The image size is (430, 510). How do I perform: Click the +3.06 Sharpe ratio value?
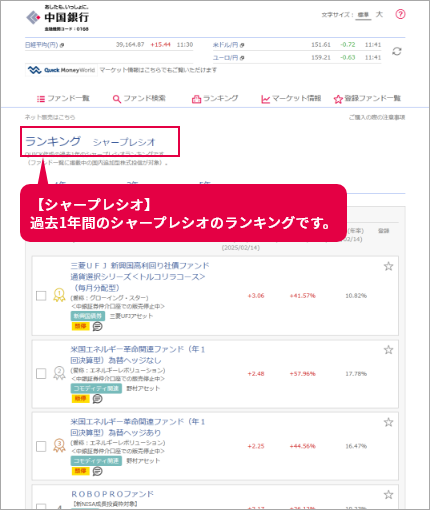tap(256, 296)
